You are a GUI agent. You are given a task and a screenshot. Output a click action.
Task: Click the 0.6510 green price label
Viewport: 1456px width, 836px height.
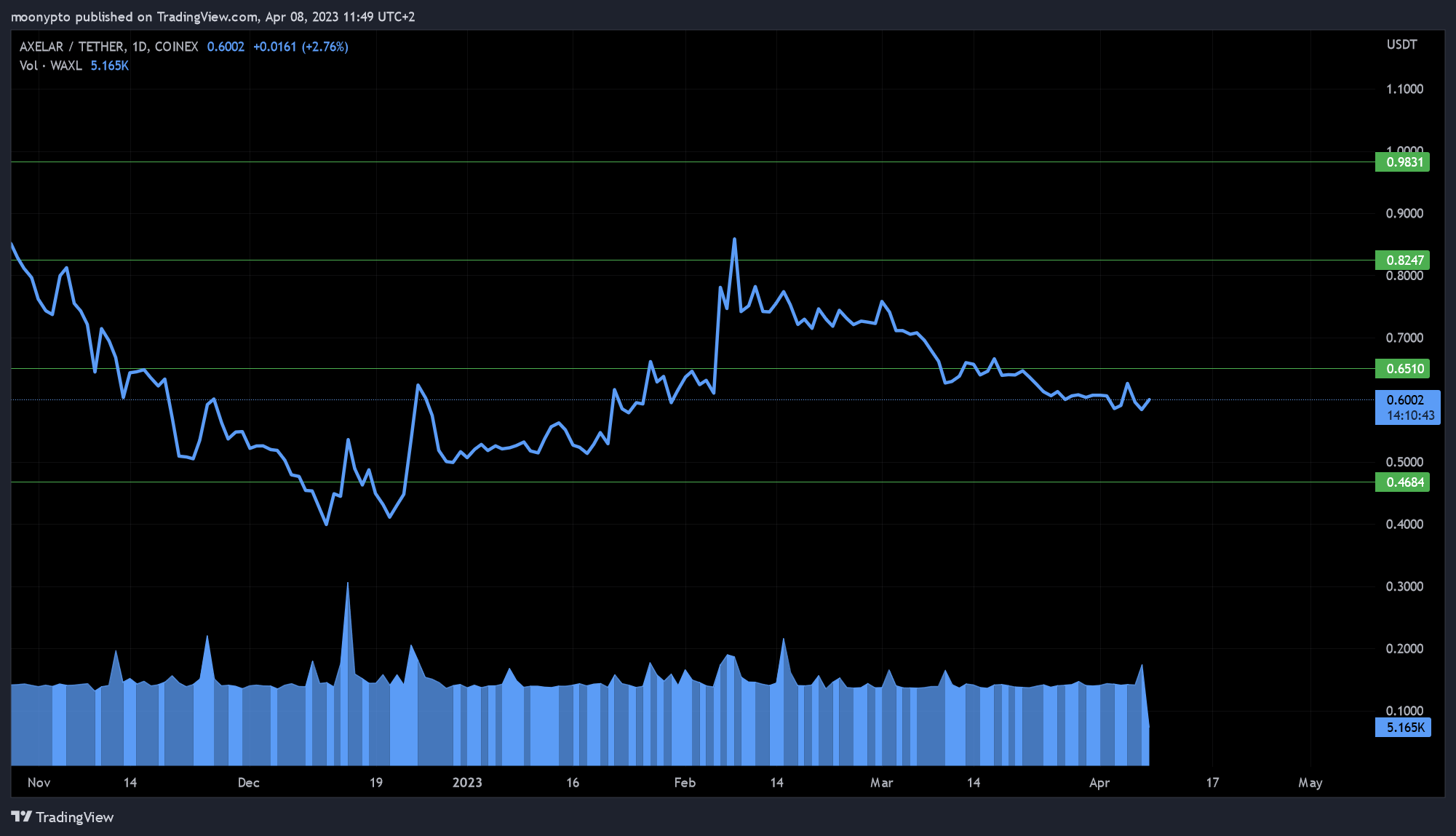(1402, 368)
